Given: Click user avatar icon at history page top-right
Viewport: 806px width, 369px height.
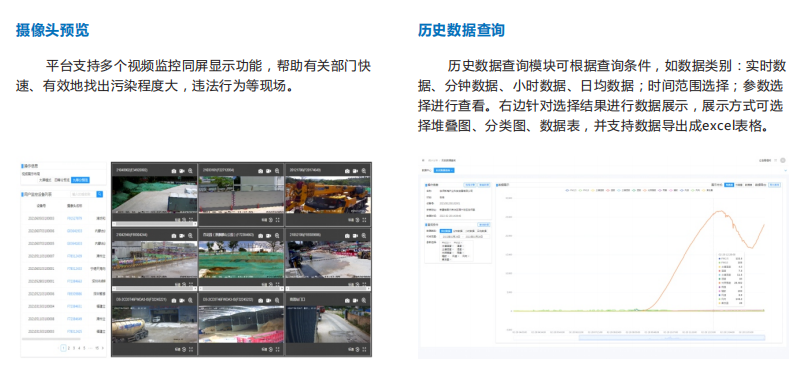Looking at the screenshot, I should (783, 160).
